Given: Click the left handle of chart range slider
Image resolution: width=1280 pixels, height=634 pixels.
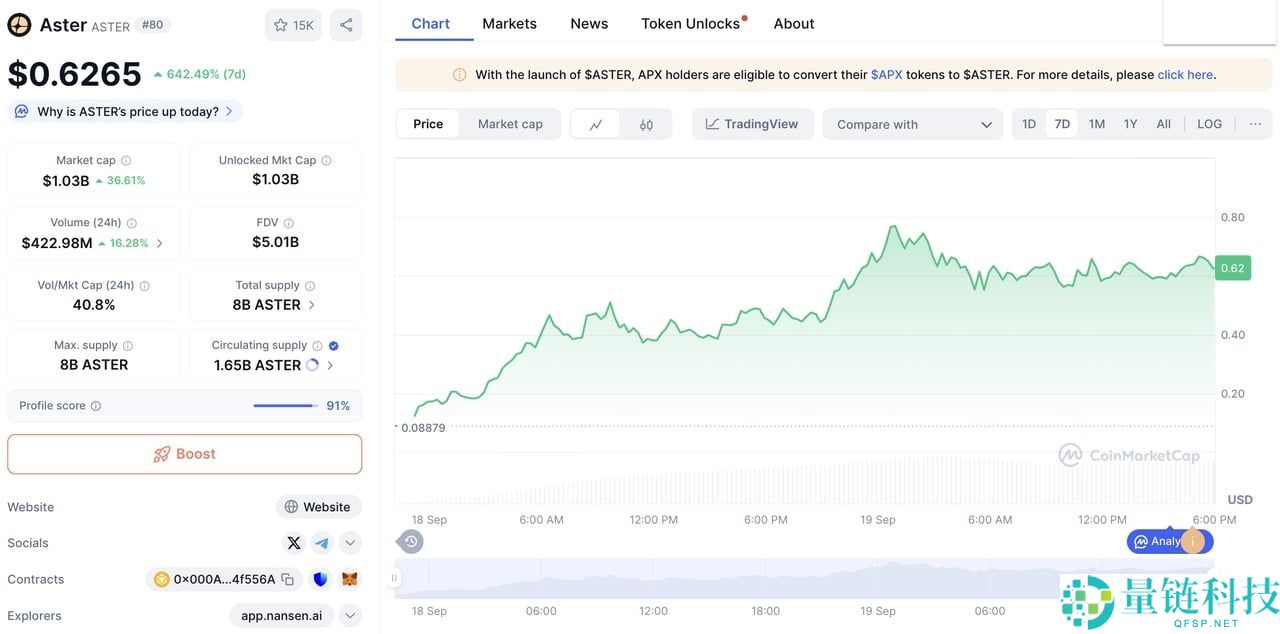Looking at the screenshot, I should point(395,578).
